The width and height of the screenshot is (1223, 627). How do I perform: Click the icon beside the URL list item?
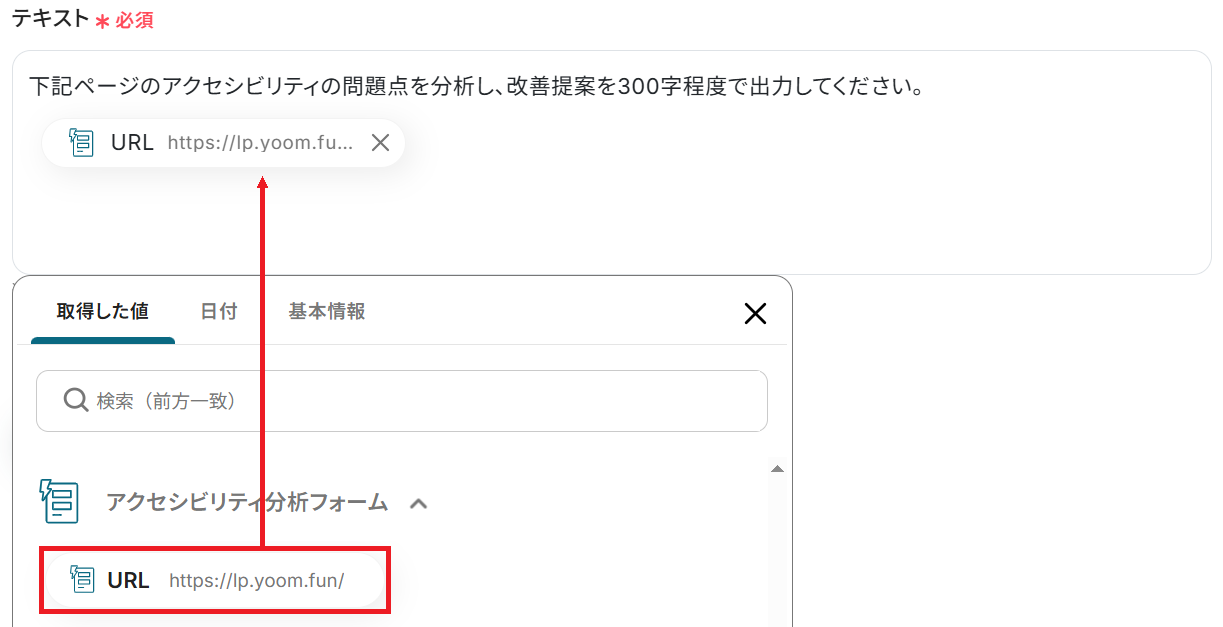click(83, 579)
